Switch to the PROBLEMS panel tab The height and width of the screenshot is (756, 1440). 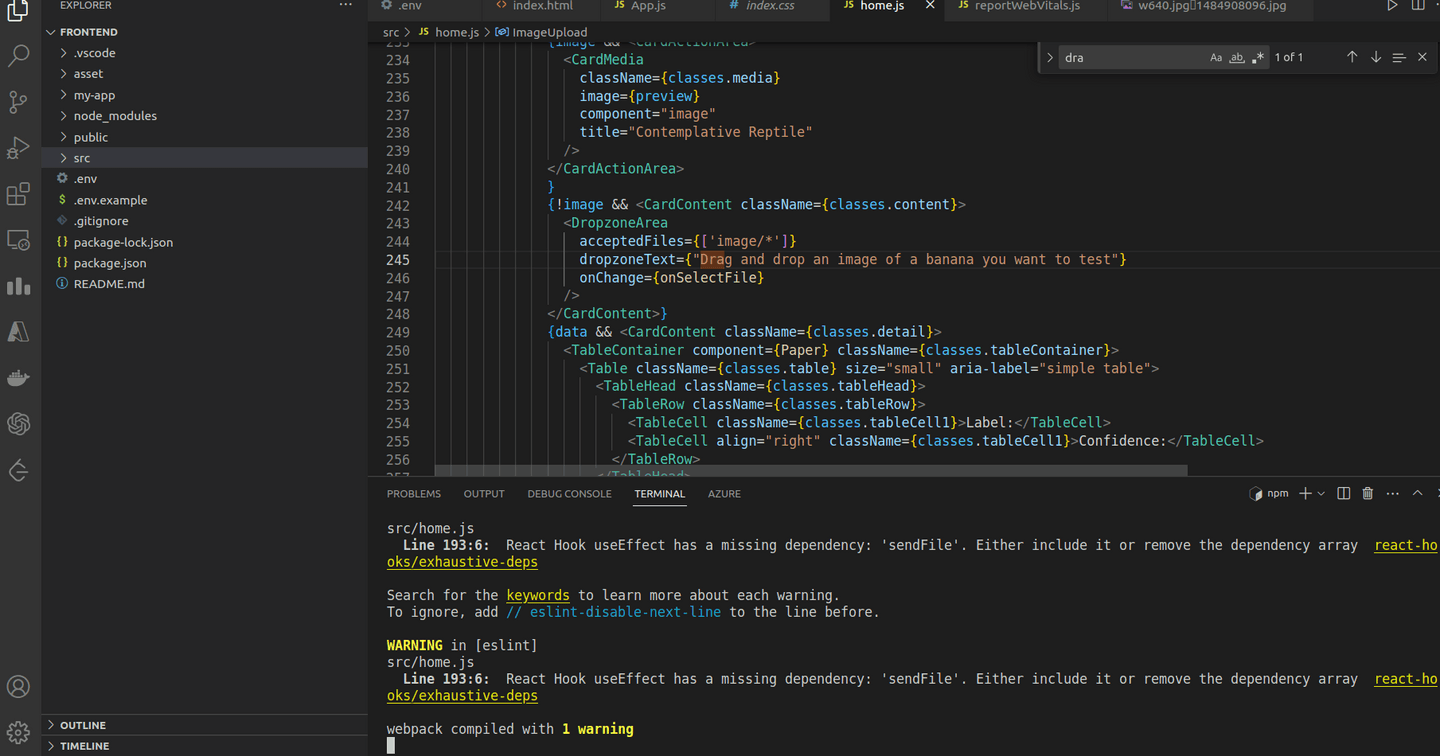tap(414, 494)
